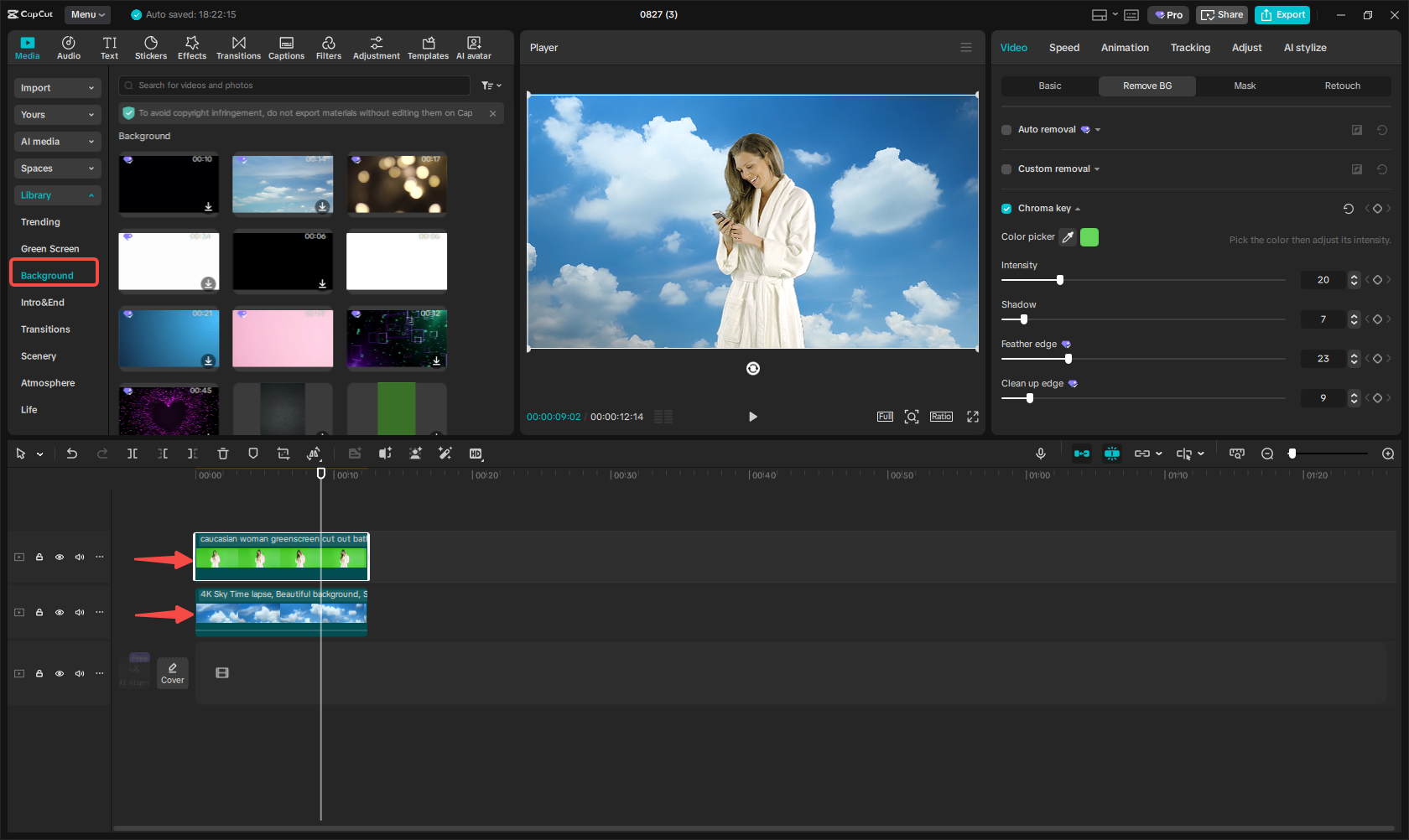The height and width of the screenshot is (840, 1409).
Task: Enable the Auto removal checkbox
Action: 1006,130
